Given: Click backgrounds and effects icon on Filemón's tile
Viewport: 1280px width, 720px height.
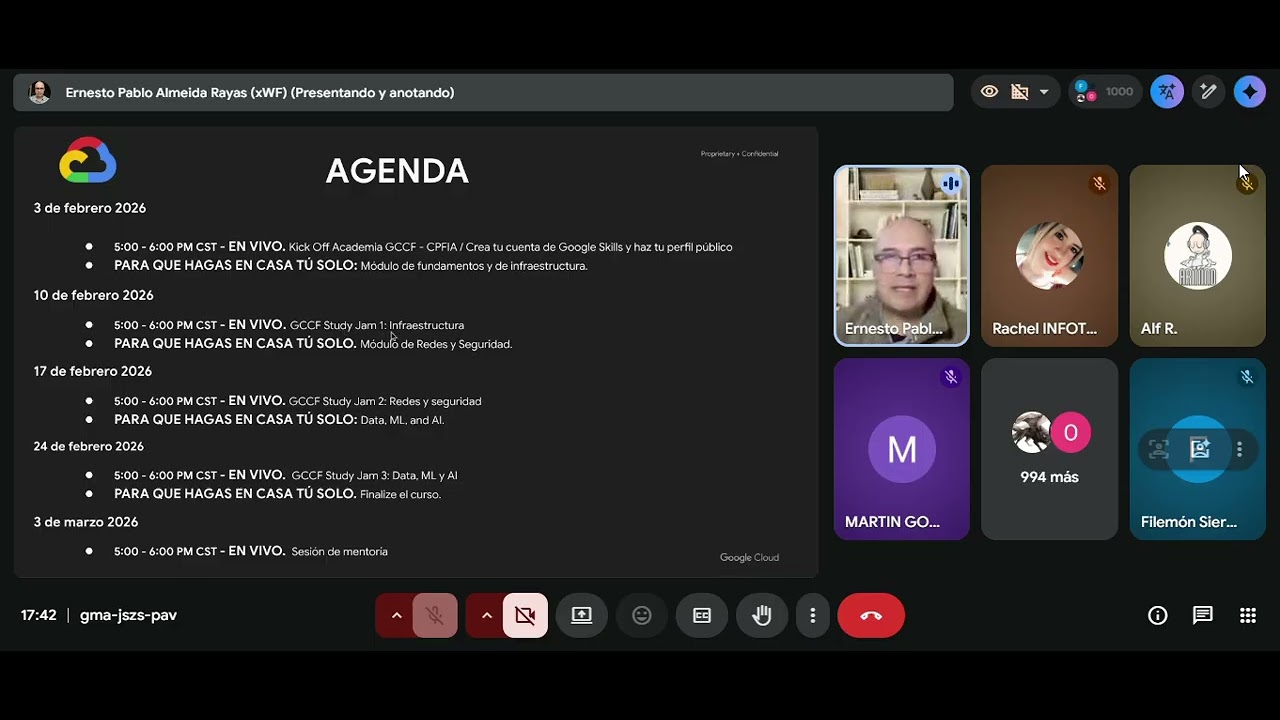Looking at the screenshot, I should 1199,450.
